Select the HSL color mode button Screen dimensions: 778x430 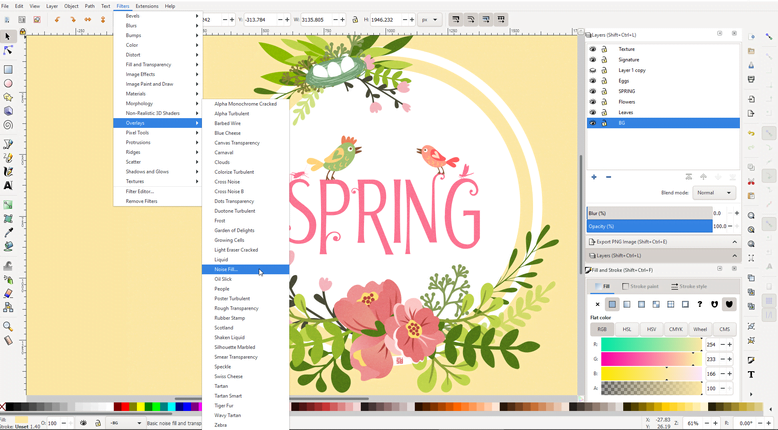click(x=627, y=329)
